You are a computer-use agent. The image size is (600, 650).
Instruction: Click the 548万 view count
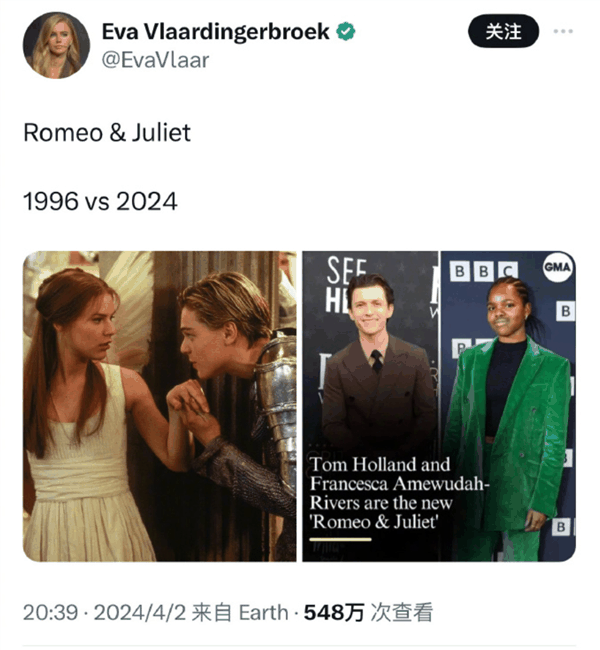(x=334, y=613)
